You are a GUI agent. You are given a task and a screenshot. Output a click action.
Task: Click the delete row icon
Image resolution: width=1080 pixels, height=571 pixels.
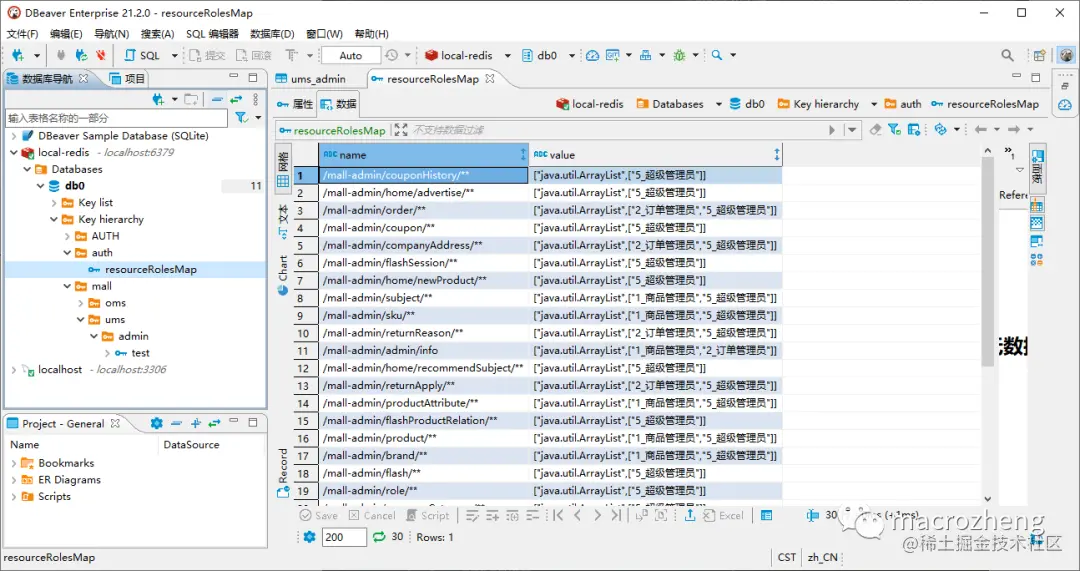pyautogui.click(x=534, y=515)
